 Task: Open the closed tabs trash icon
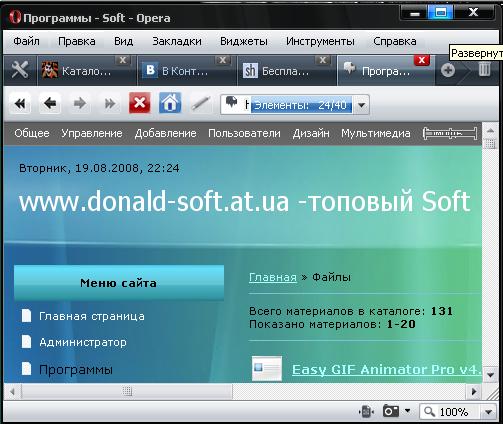[x=484, y=69]
